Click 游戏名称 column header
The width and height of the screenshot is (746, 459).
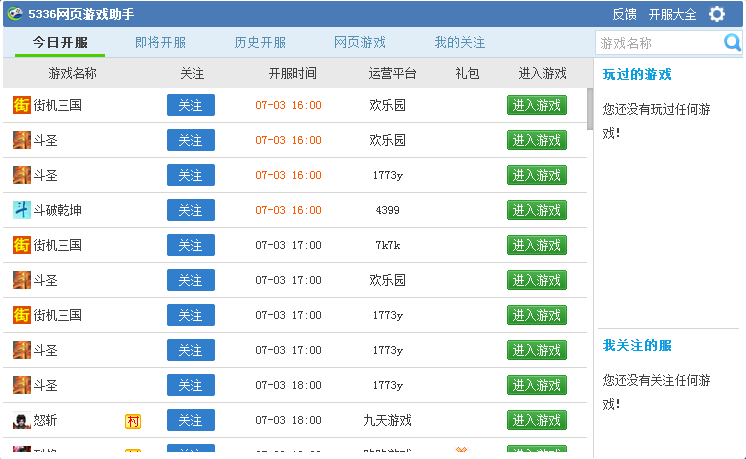point(72,73)
